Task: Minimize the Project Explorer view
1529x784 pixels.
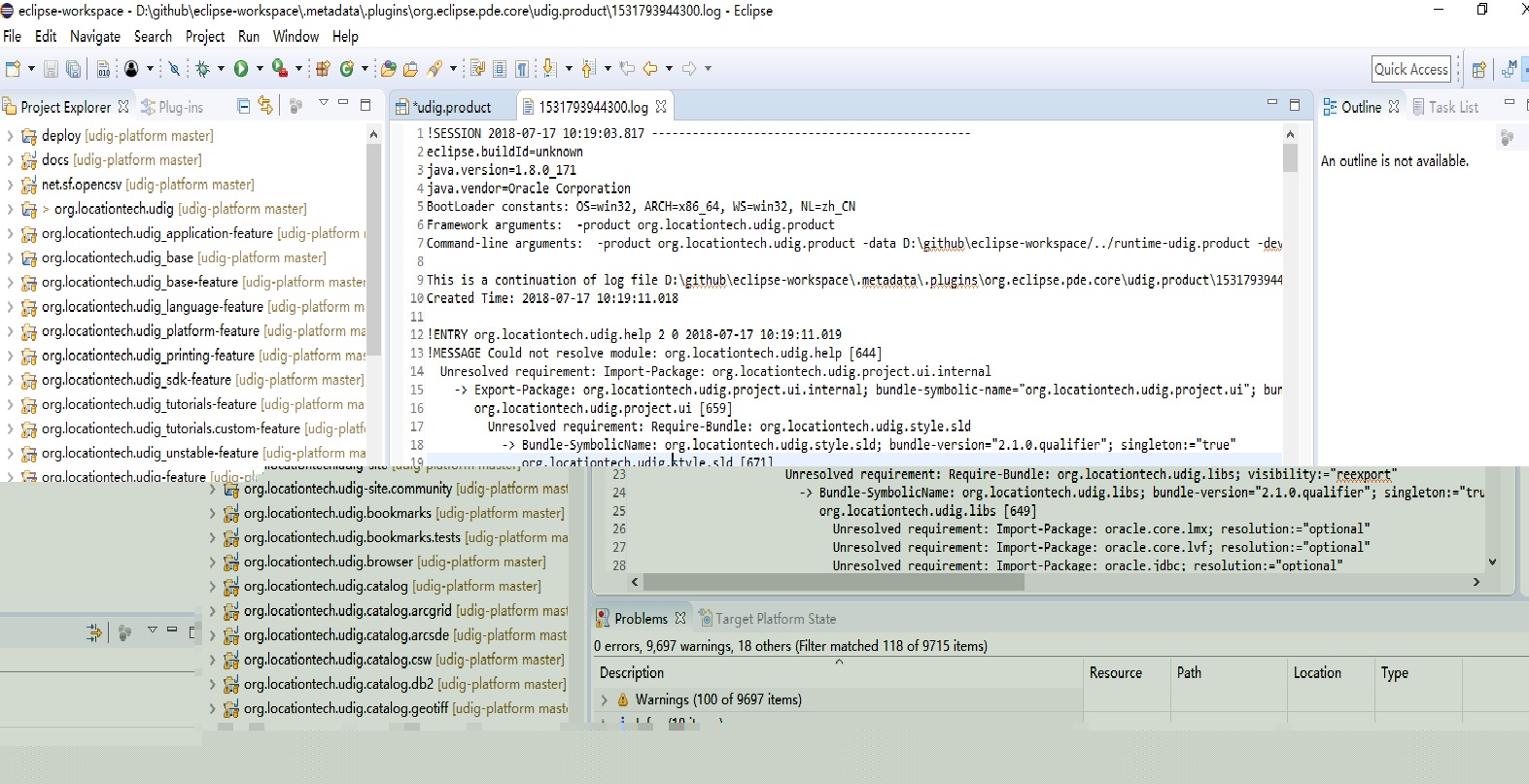Action: click(343, 103)
